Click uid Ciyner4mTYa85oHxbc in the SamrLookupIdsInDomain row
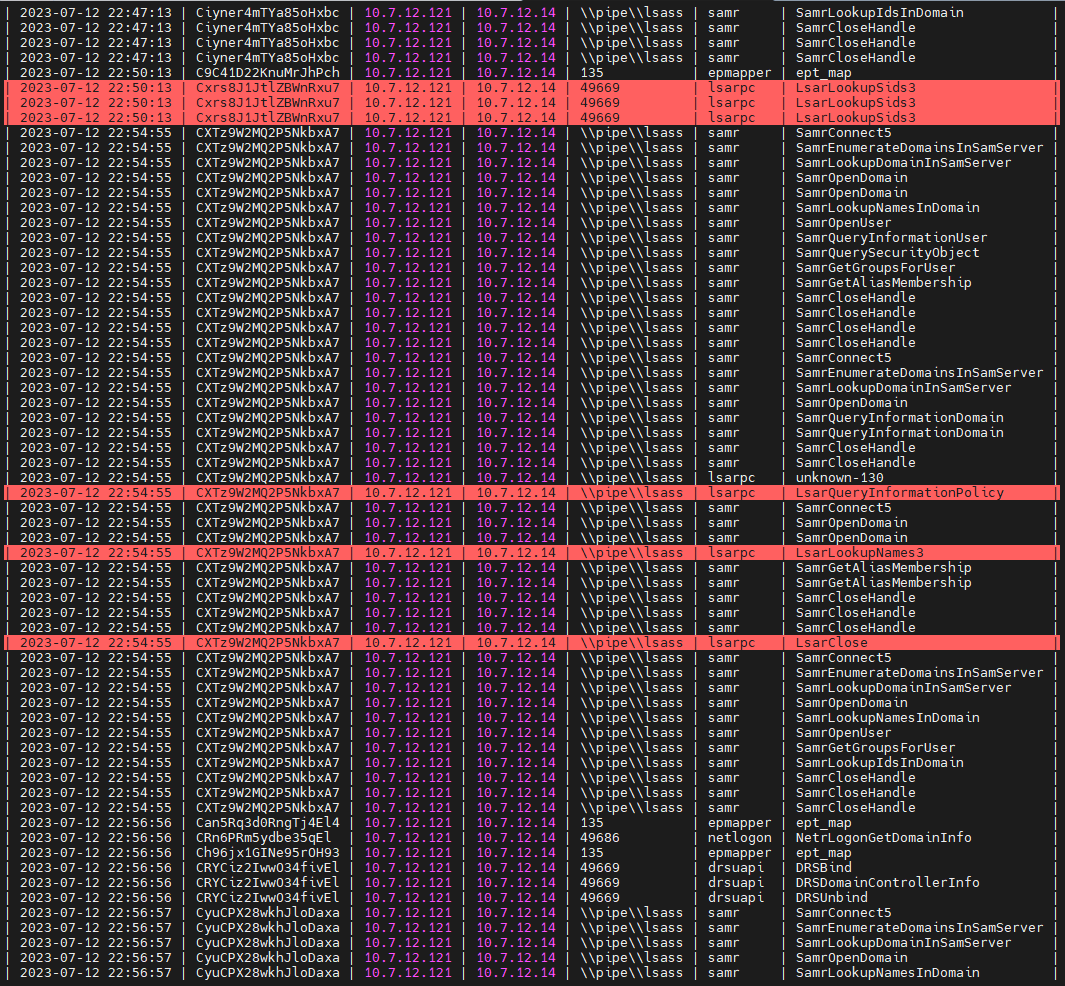This screenshot has height=986, width=1065. (x=268, y=12)
